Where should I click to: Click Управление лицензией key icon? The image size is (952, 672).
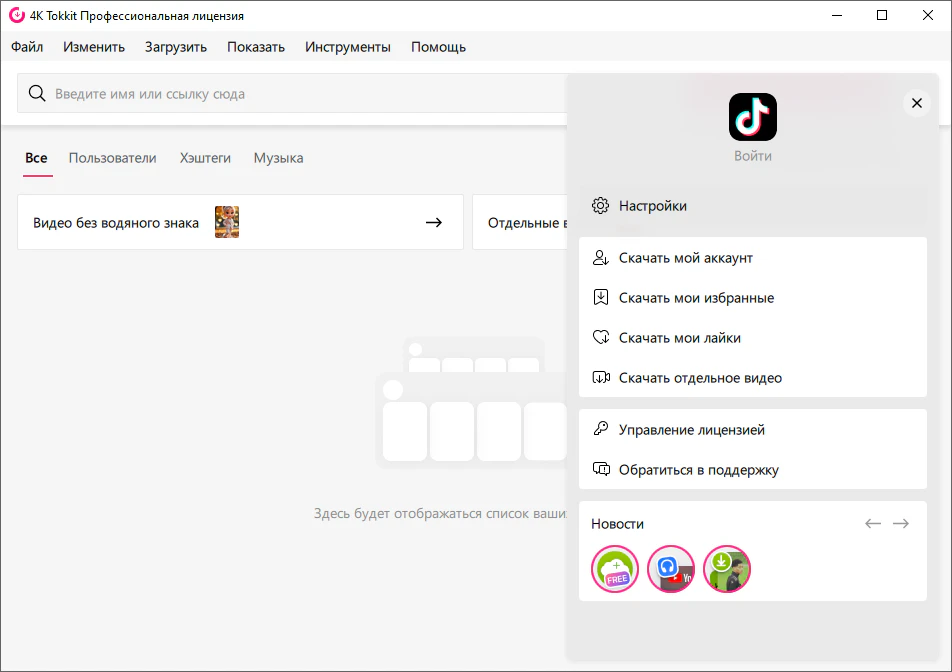pos(601,430)
